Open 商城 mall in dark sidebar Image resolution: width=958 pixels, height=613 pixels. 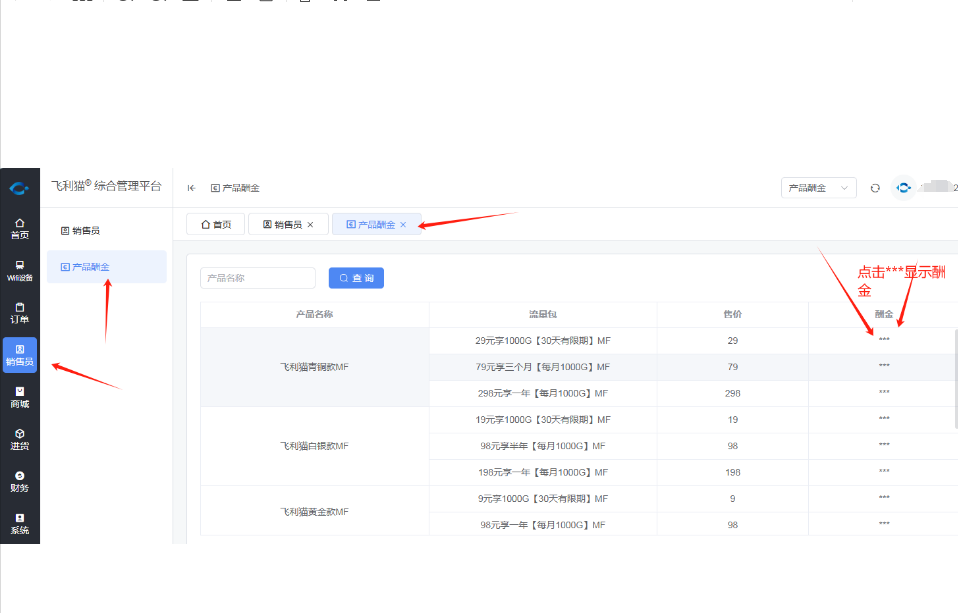pos(20,397)
